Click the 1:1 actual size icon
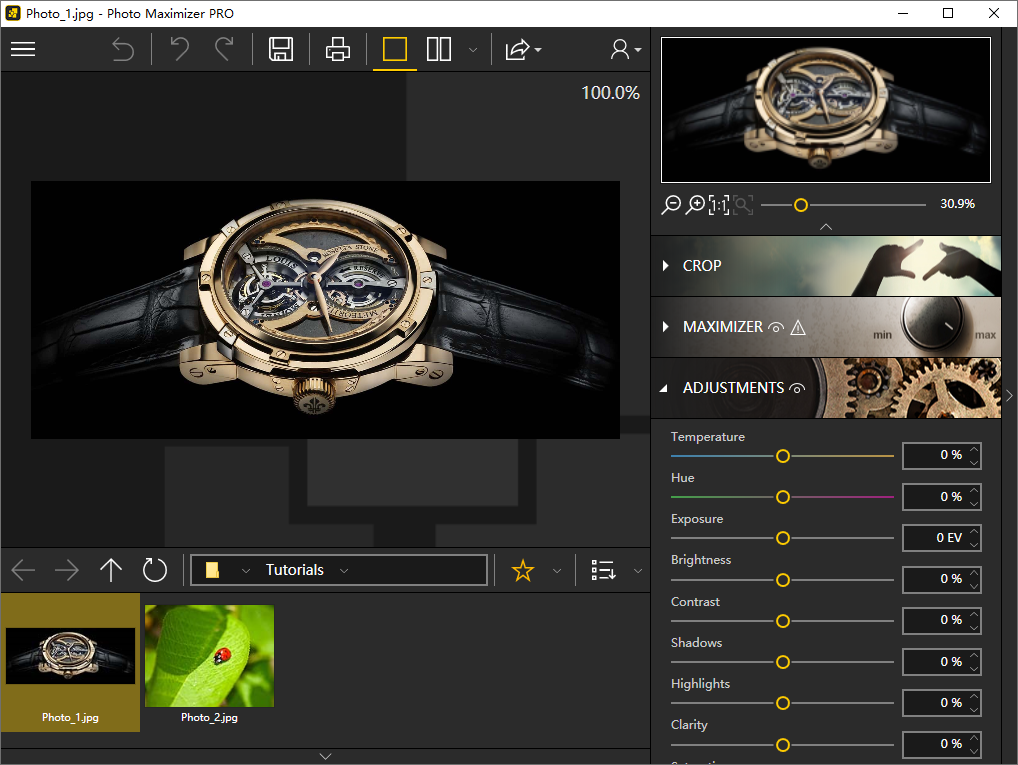 point(719,205)
